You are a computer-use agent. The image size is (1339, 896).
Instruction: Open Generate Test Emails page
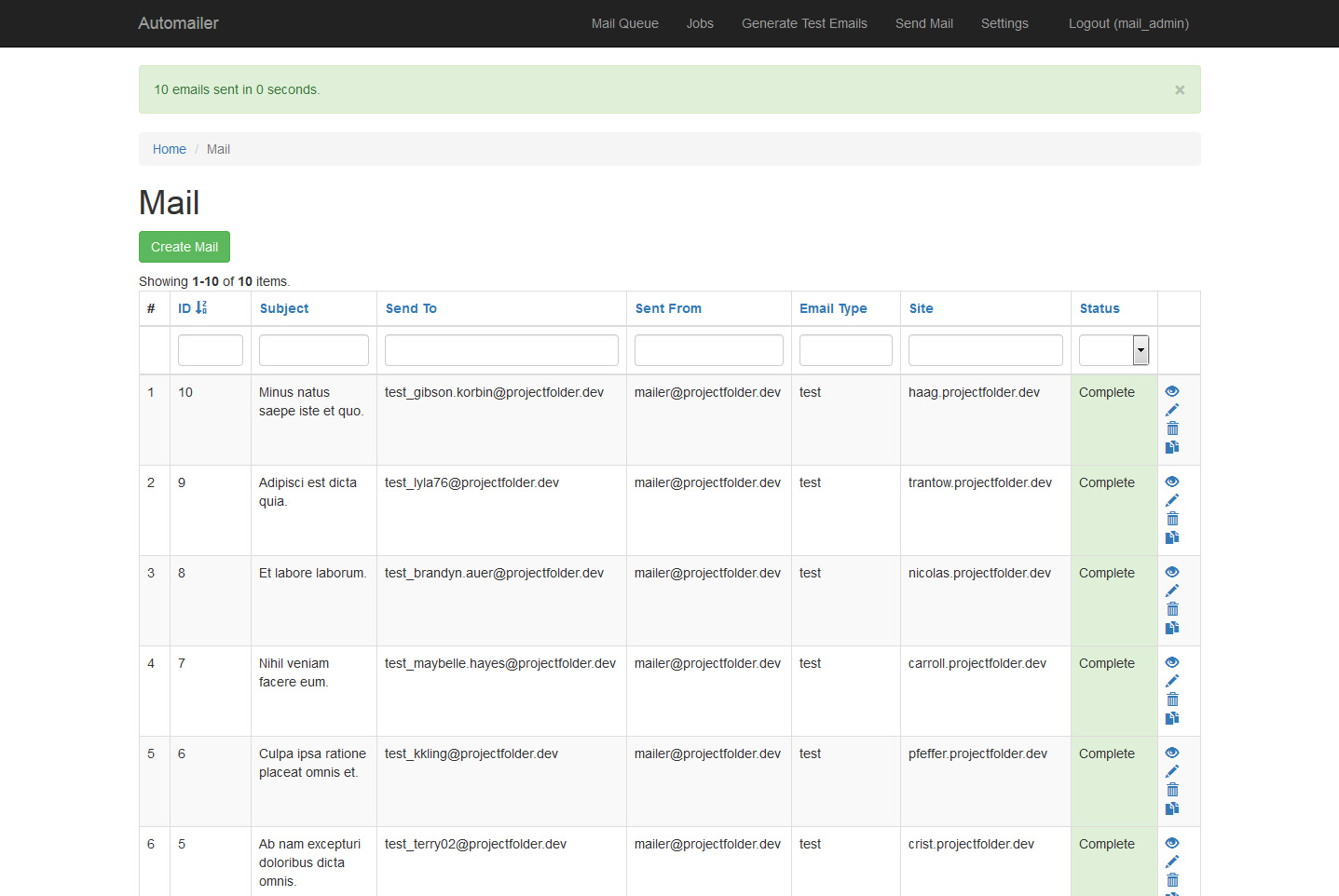click(804, 23)
